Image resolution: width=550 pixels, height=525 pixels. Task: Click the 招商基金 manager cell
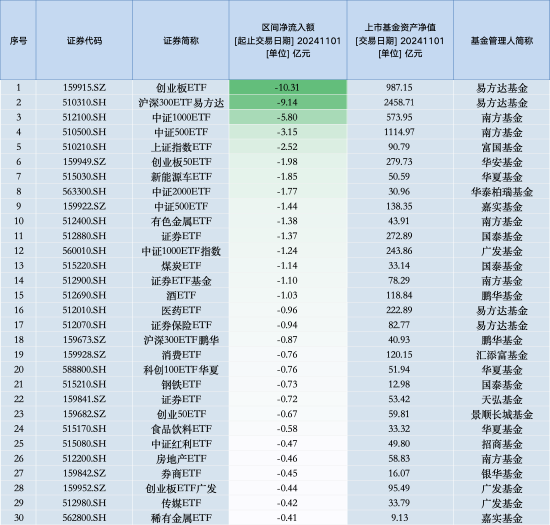tap(502, 444)
